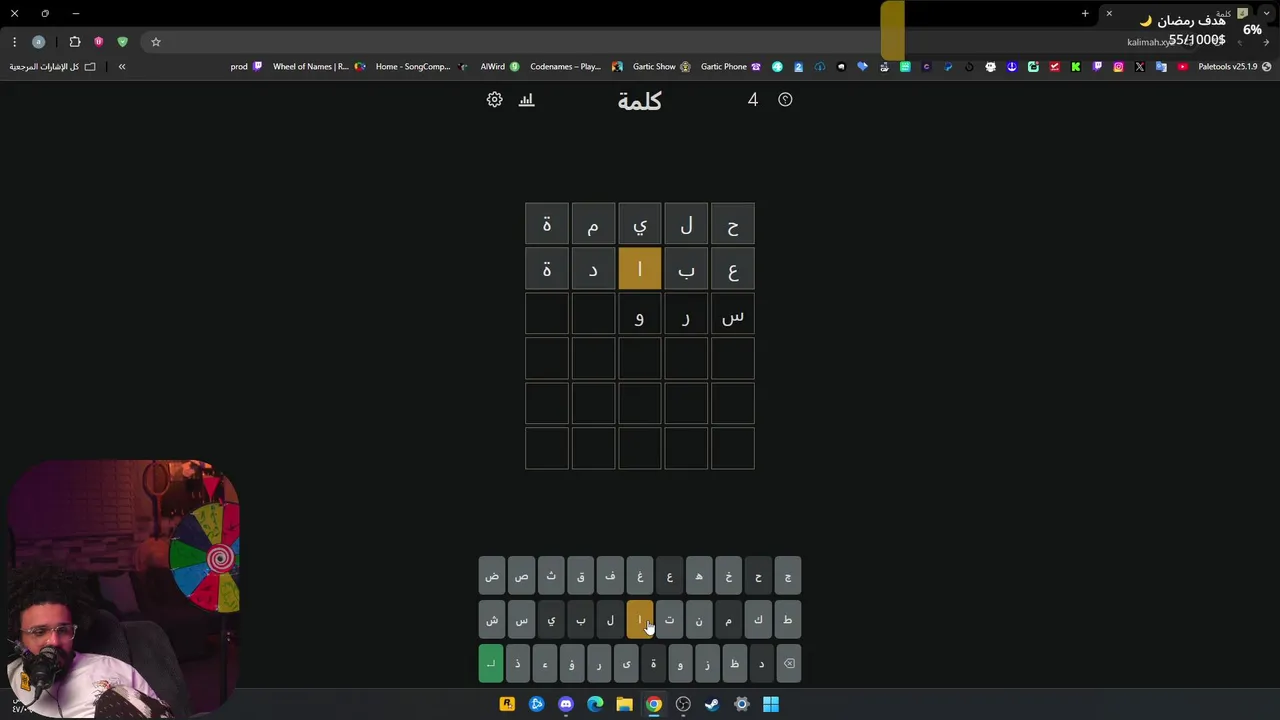This screenshot has width=1280, height=720.
Task: Tap the ش key on the keyboard
Action: coord(492,620)
